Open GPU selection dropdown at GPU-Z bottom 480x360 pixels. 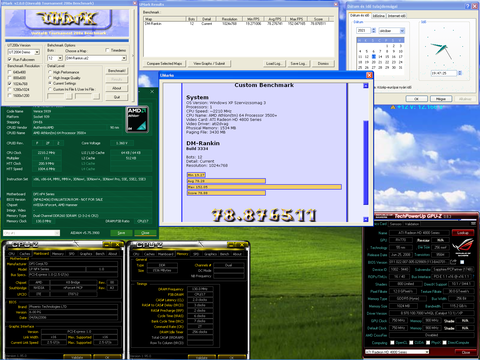tap(427, 352)
